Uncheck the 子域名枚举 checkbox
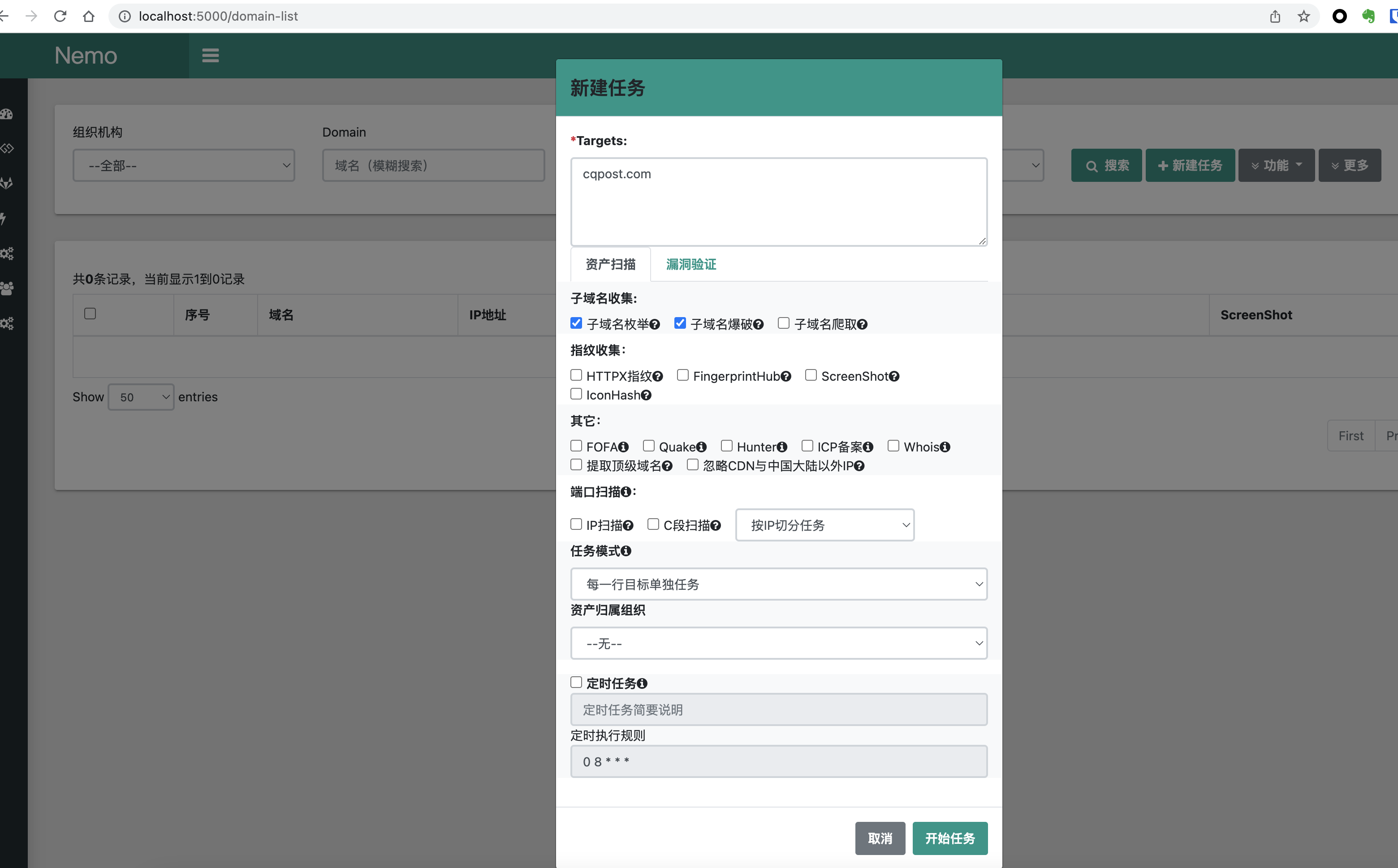Image resolution: width=1398 pixels, height=868 pixels. tap(576, 323)
